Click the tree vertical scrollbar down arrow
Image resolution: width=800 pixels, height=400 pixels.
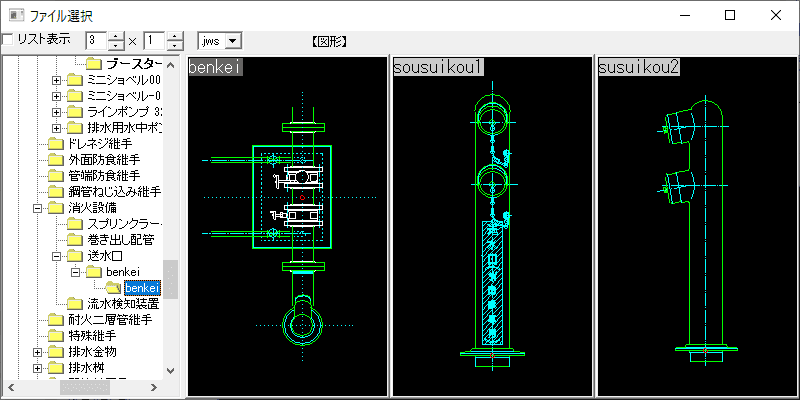[170, 370]
